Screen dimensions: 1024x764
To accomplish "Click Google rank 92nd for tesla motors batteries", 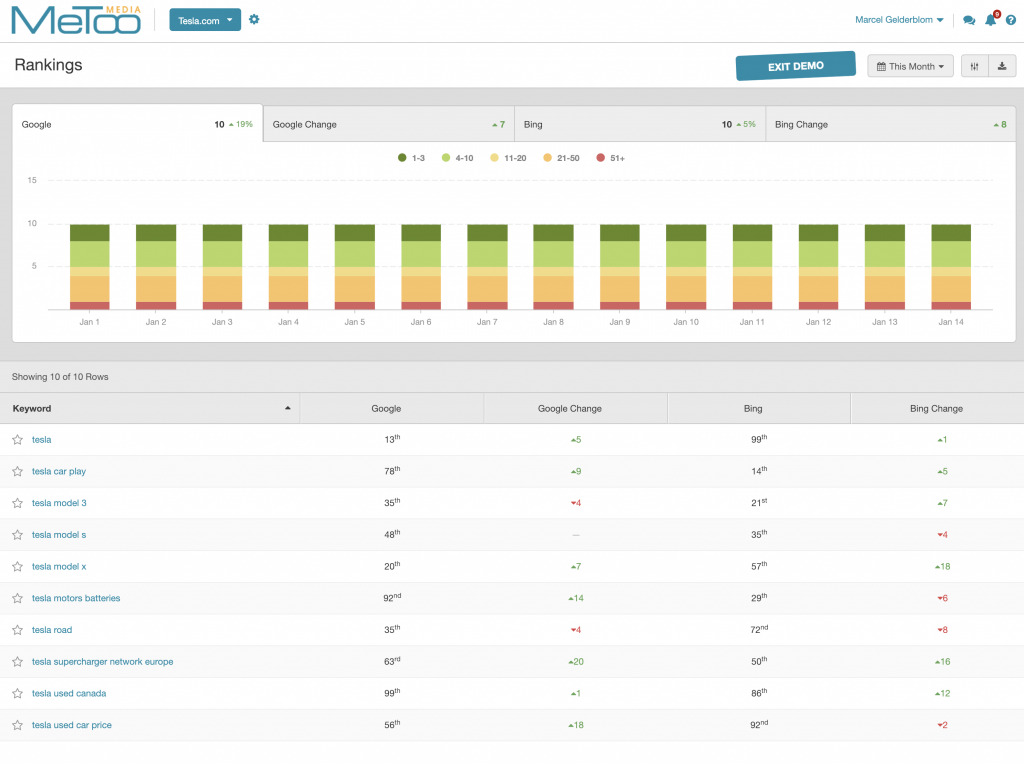I will point(392,598).
